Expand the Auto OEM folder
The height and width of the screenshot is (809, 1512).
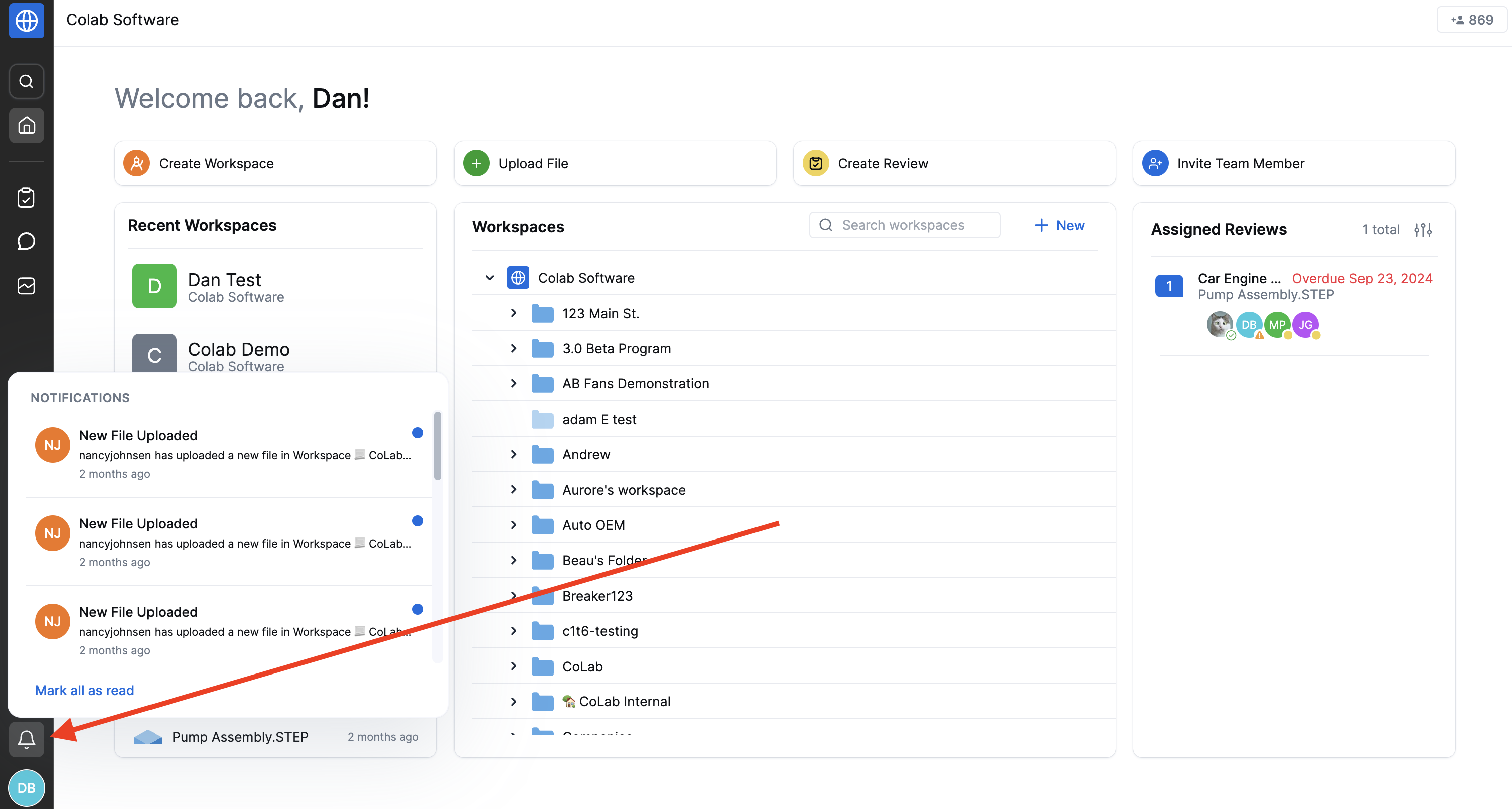pyautogui.click(x=514, y=525)
